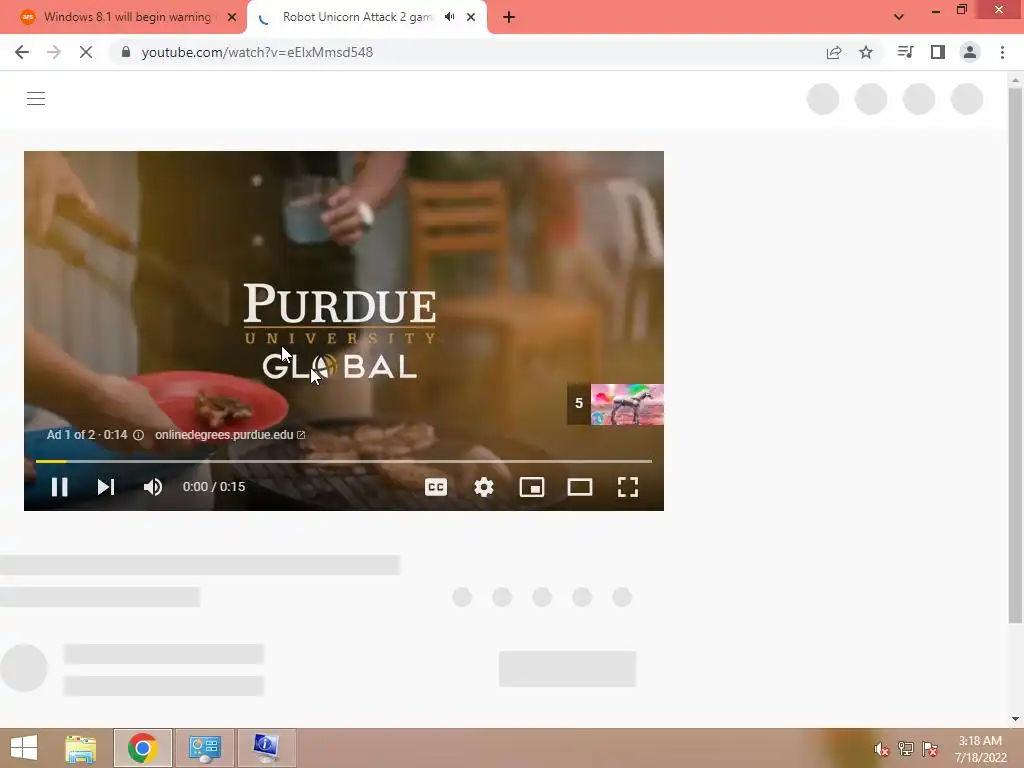Open Control Panel taskbar app

coord(205,748)
